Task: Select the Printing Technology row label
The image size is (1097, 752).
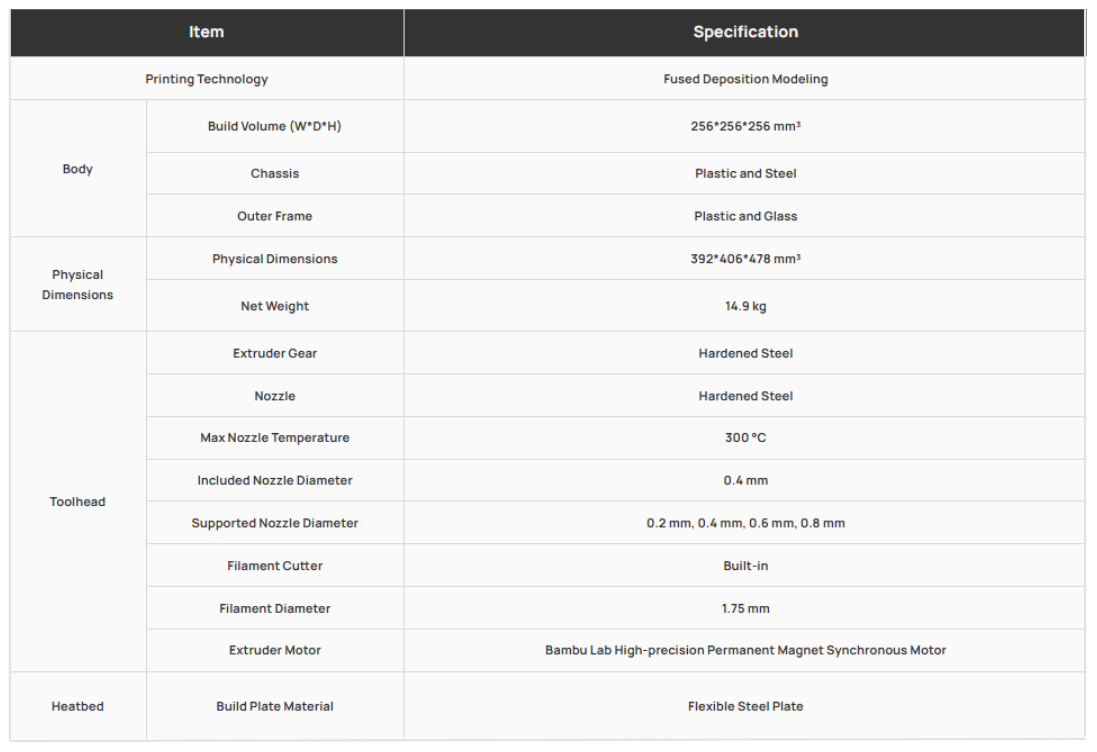Action: point(206,79)
